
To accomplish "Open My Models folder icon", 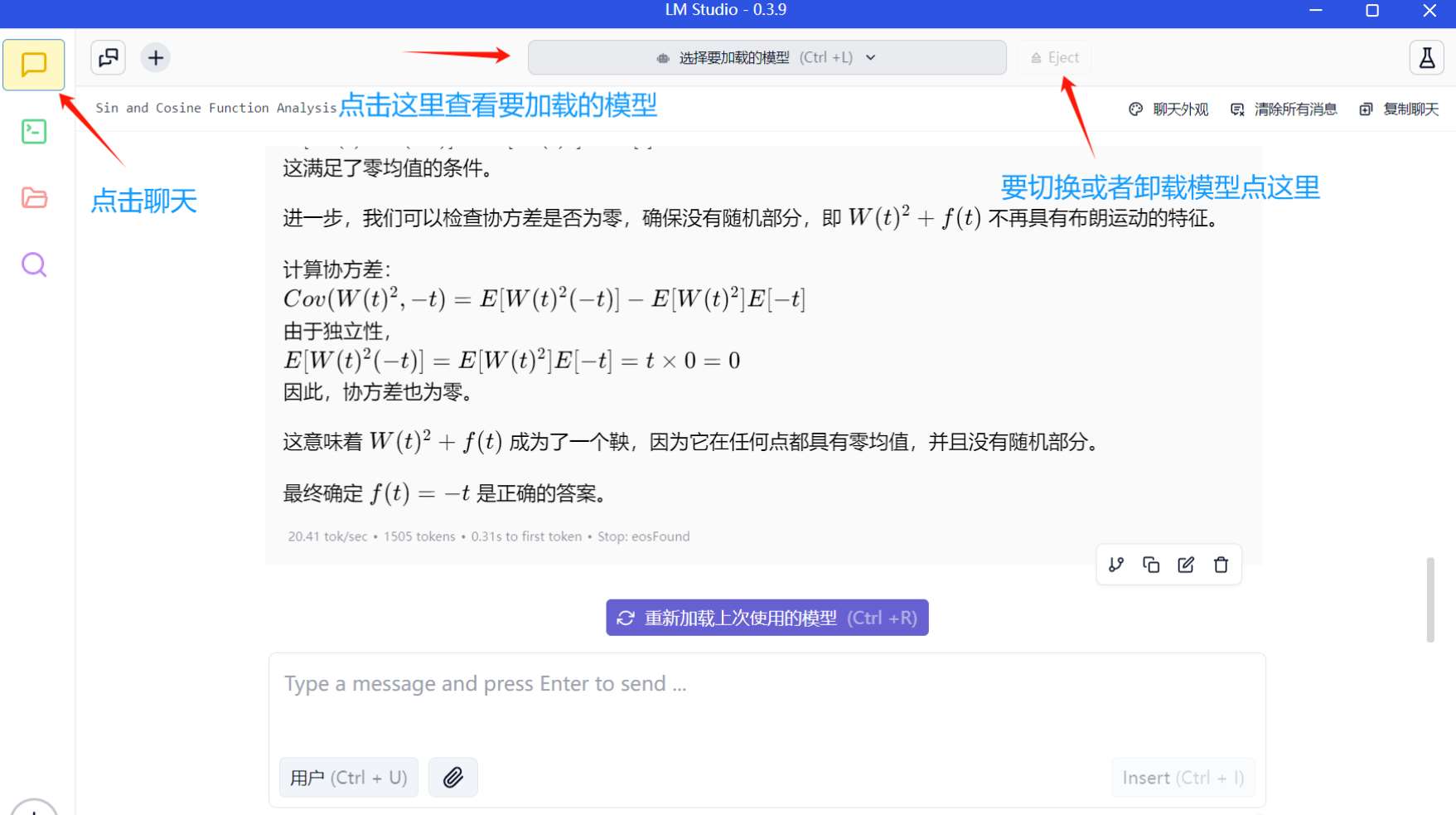I will (34, 198).
